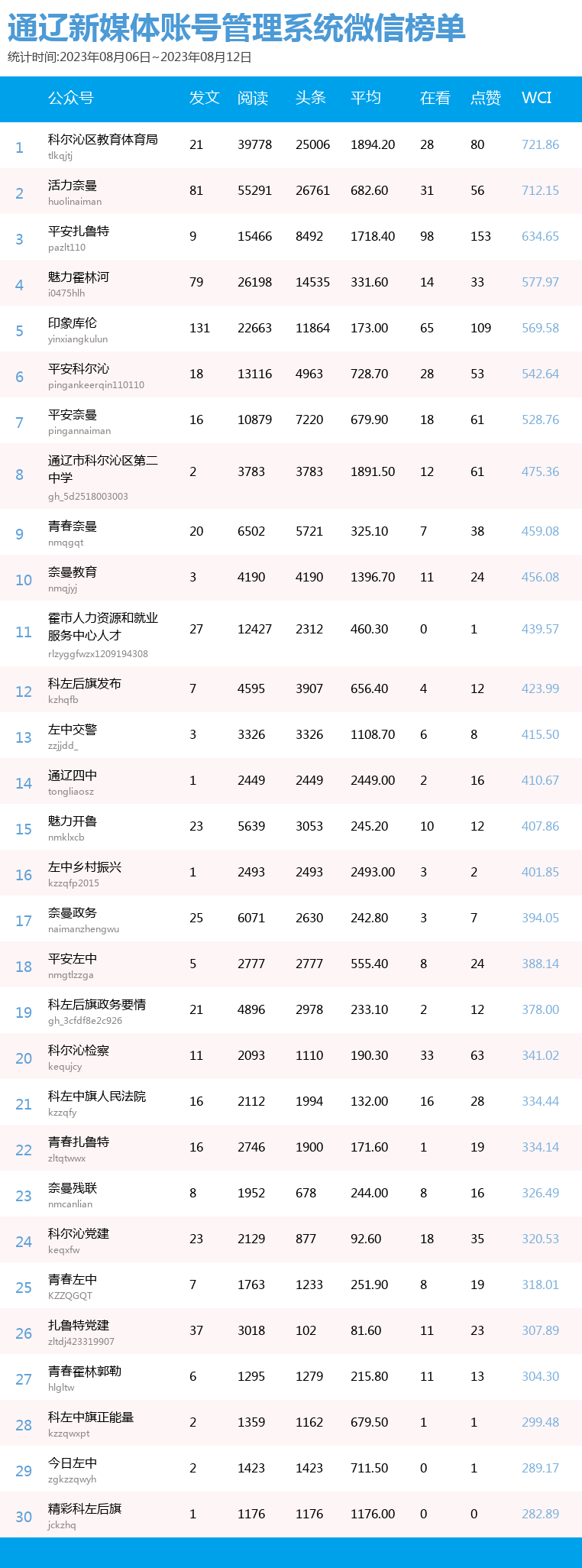Select account name 霍市人力资源和就业服务中心人才
Viewport: 582px width, 1568px height.
click(x=103, y=626)
